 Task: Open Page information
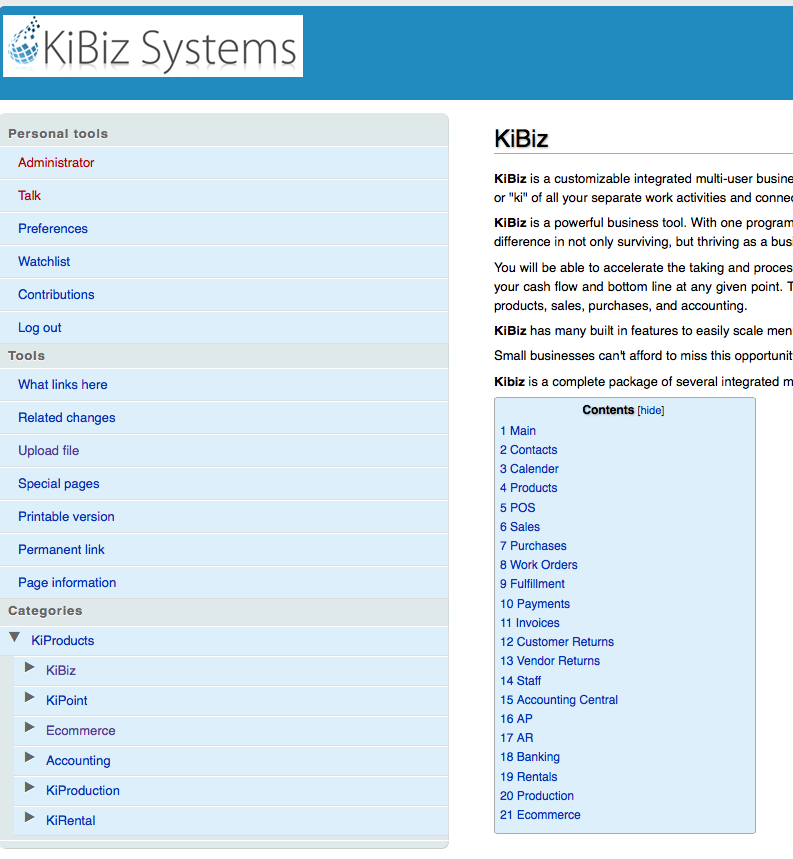click(67, 582)
